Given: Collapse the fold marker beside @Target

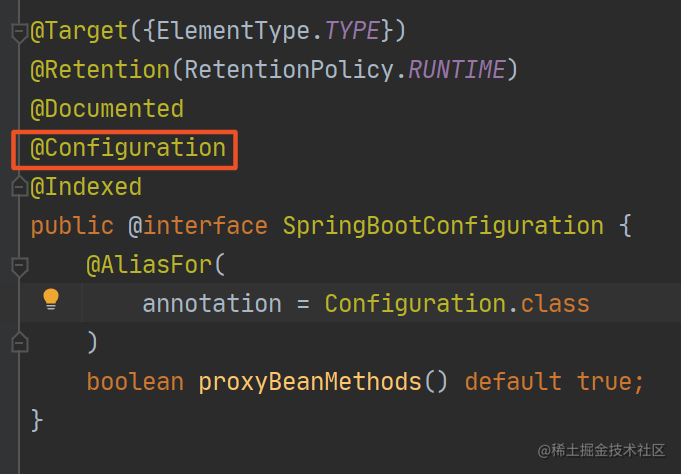Looking at the screenshot, I should tap(19, 33).
